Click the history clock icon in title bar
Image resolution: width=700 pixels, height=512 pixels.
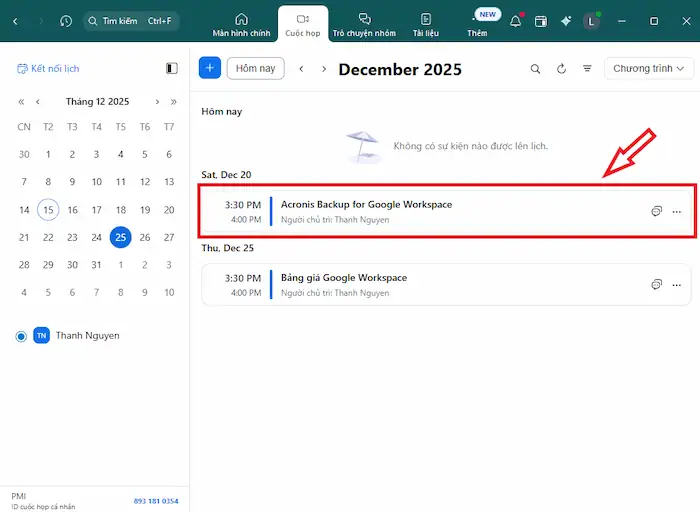click(x=66, y=21)
